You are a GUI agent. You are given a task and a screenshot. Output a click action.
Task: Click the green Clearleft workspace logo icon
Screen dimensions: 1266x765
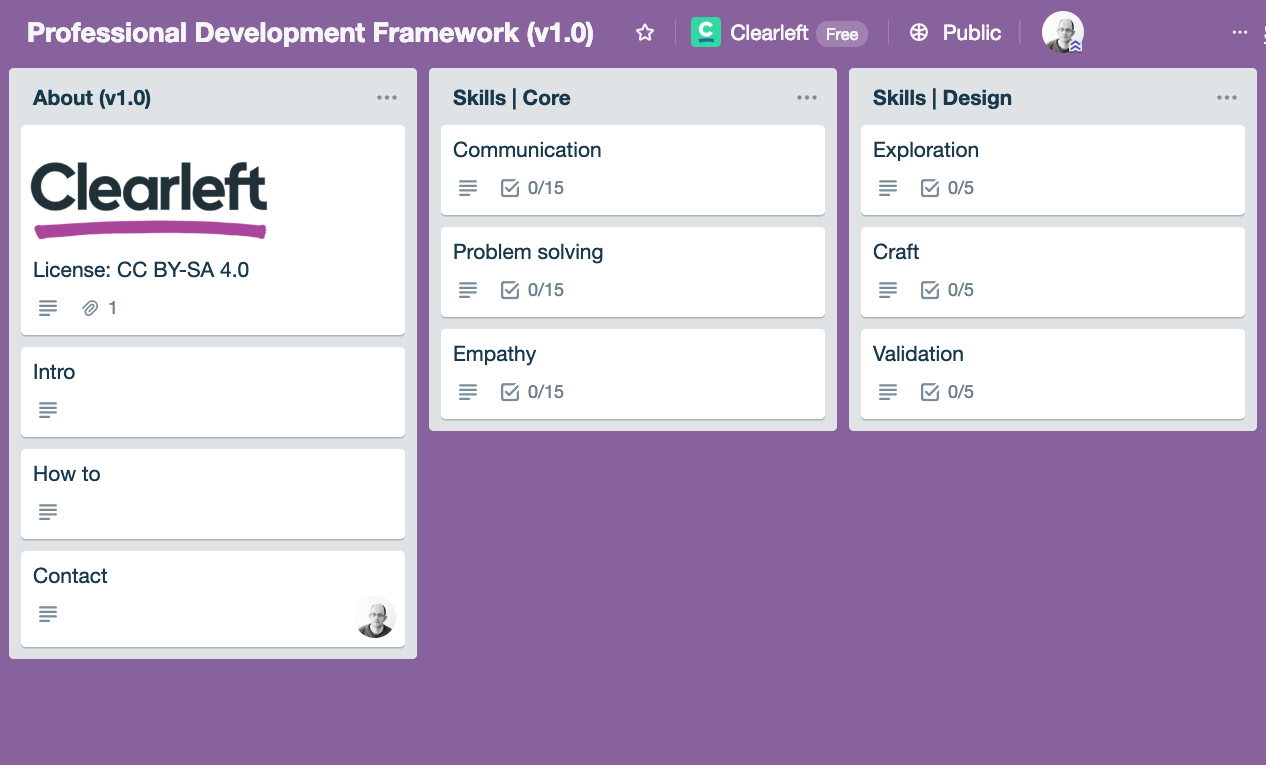point(706,33)
